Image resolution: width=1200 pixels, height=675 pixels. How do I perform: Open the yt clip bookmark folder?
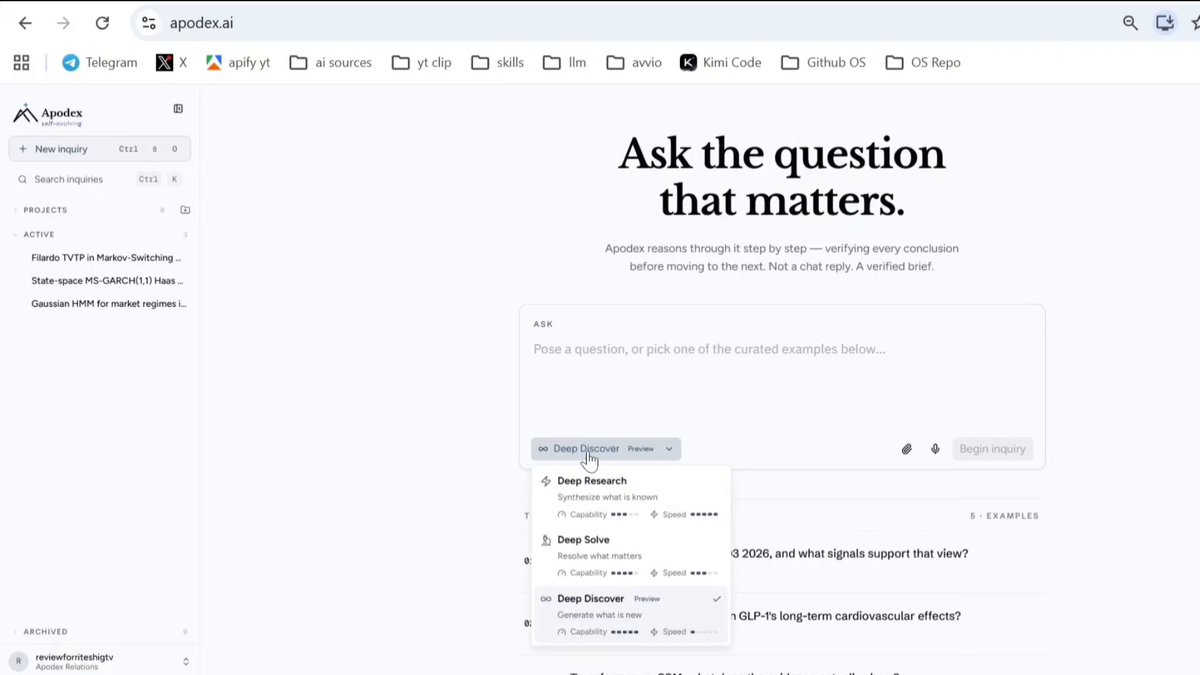pyautogui.click(x=422, y=62)
